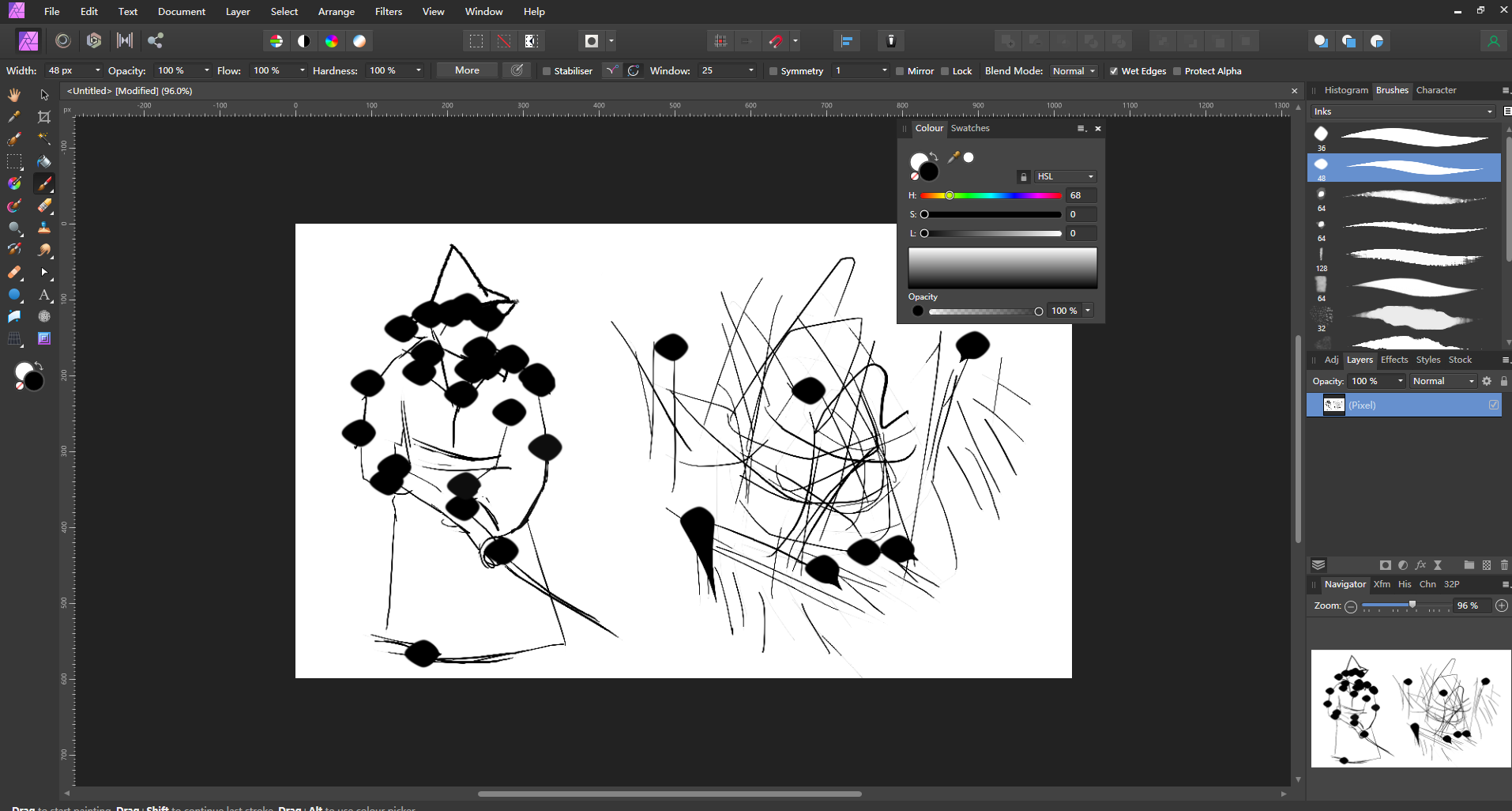Zoom in with Navigator plus button
Image resolution: width=1512 pixels, height=811 pixels.
pyautogui.click(x=1502, y=605)
